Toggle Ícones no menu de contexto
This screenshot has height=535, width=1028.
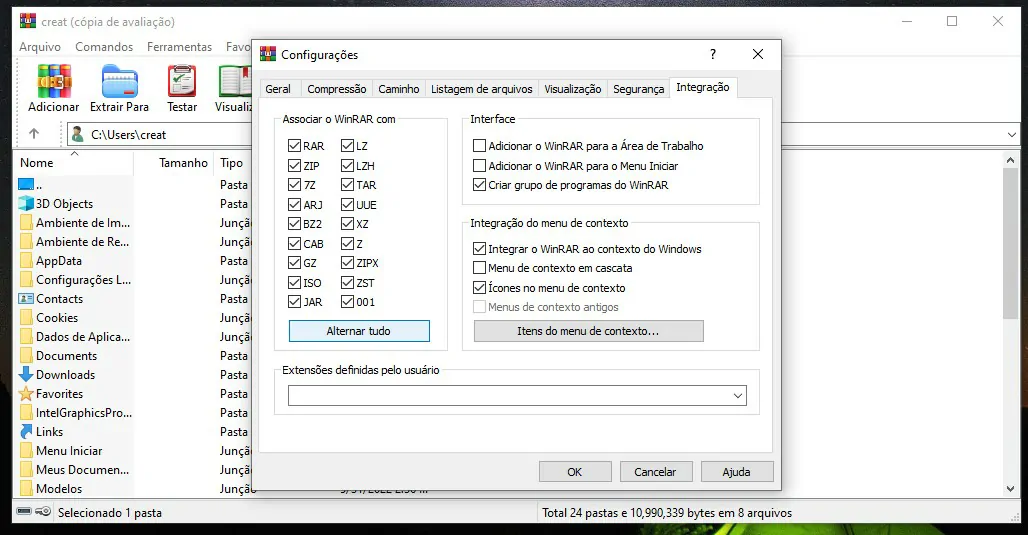tap(479, 287)
